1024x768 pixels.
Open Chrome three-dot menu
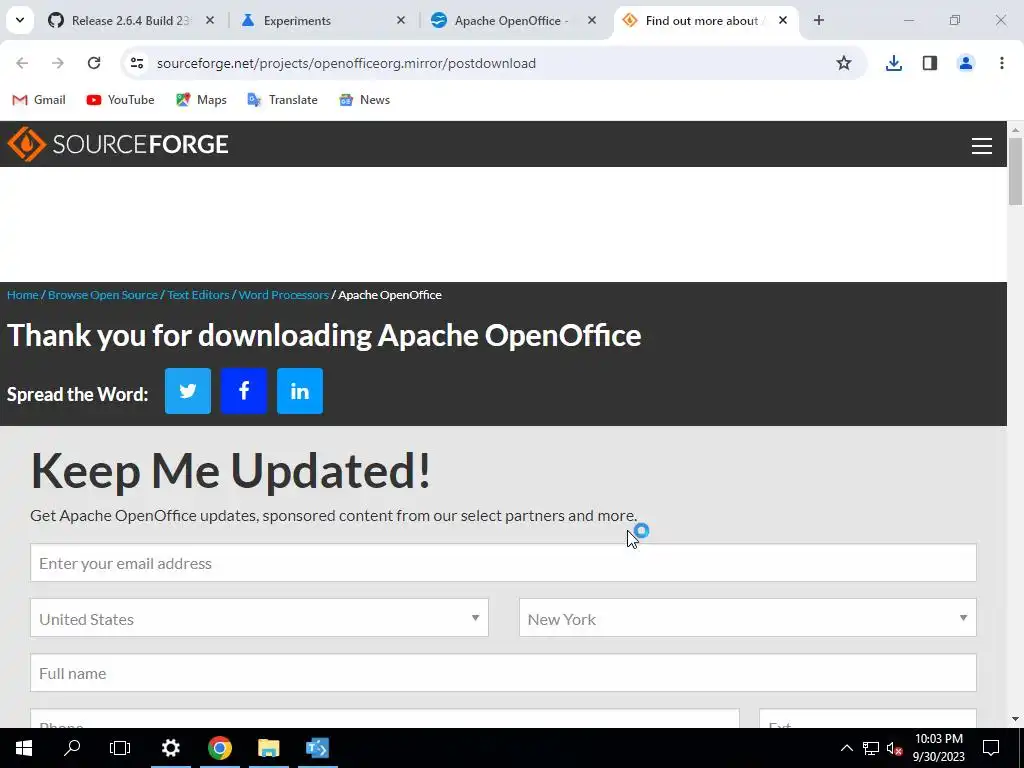pos(1002,63)
